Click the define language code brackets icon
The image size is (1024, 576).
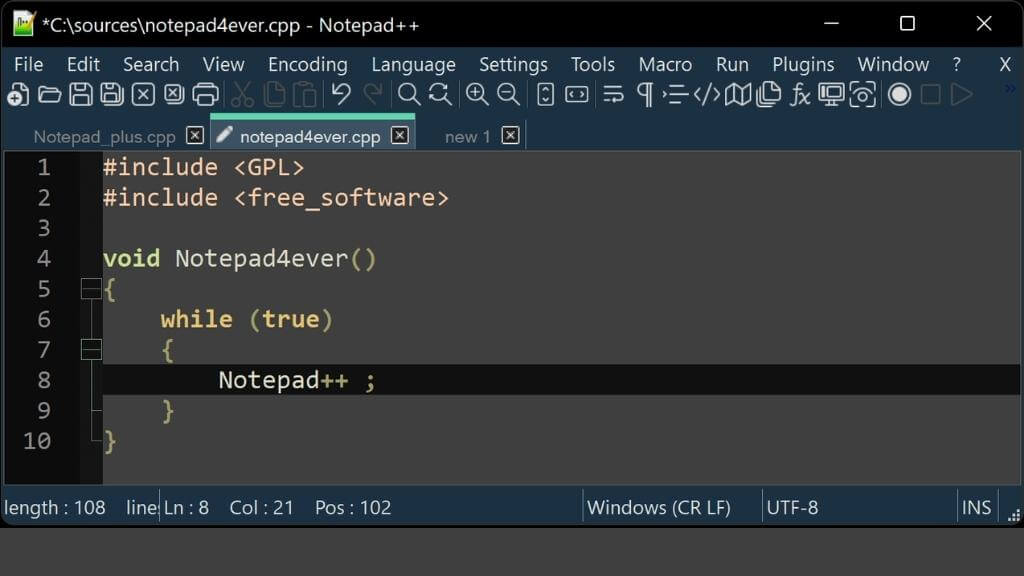point(707,95)
